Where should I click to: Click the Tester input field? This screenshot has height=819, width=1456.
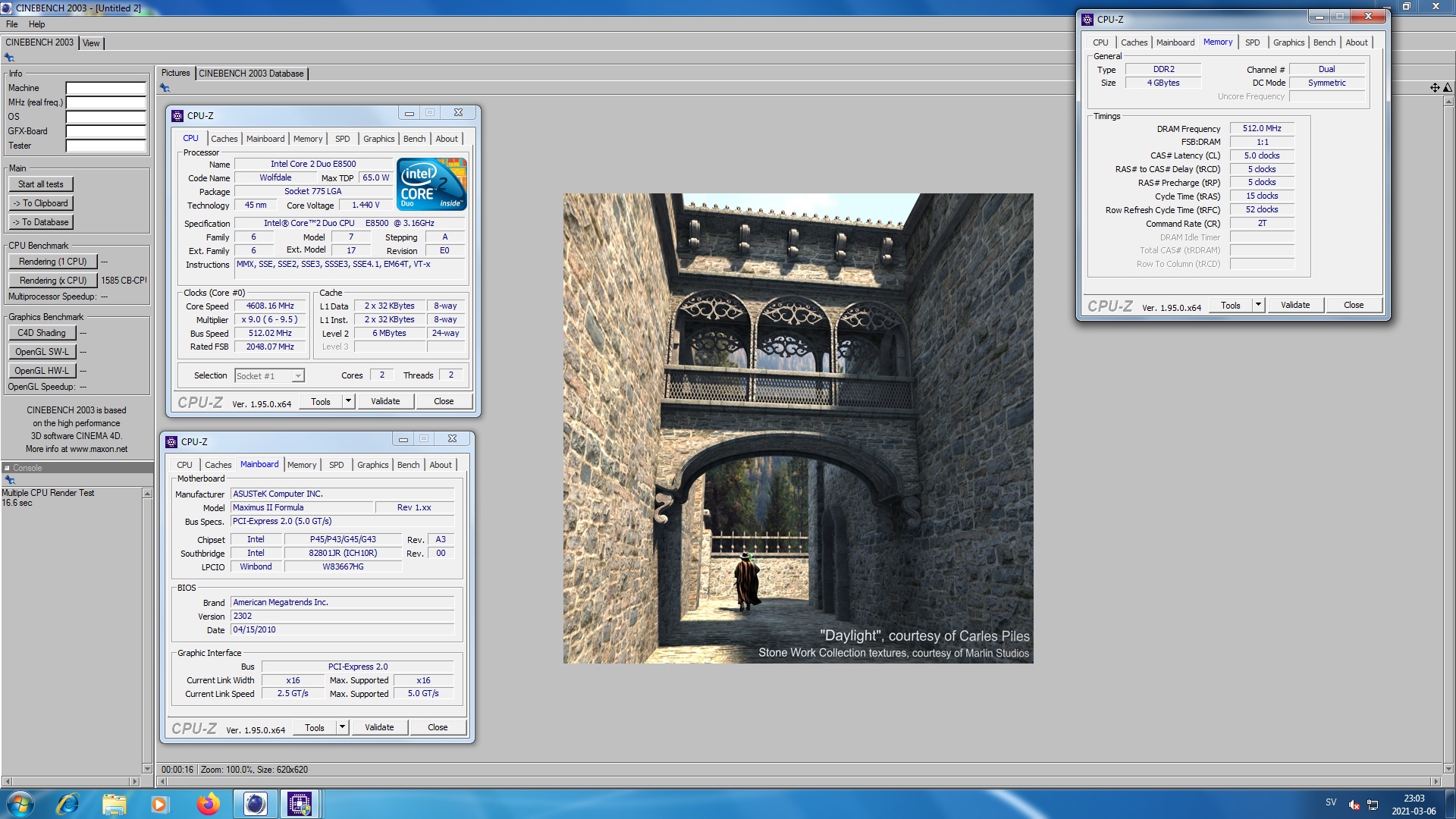(105, 146)
